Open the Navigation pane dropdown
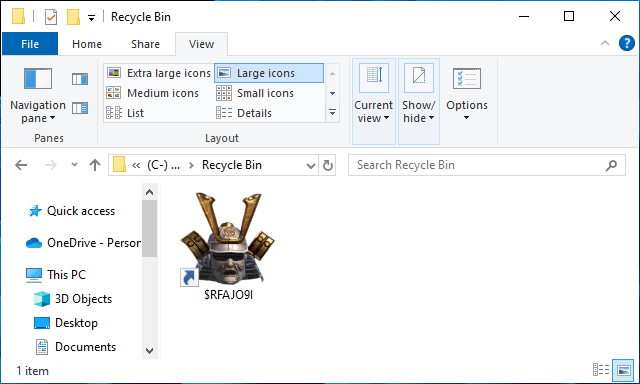This screenshot has height=384, width=640. [38, 95]
